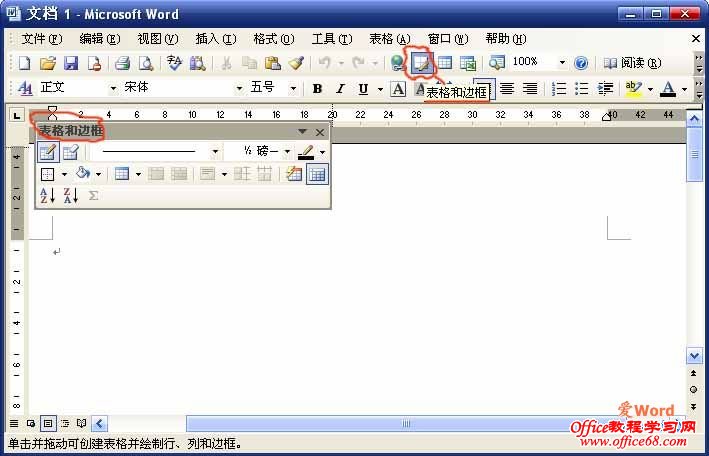Click the shading color paint bucket
709x456 pixels.
pos(83,174)
